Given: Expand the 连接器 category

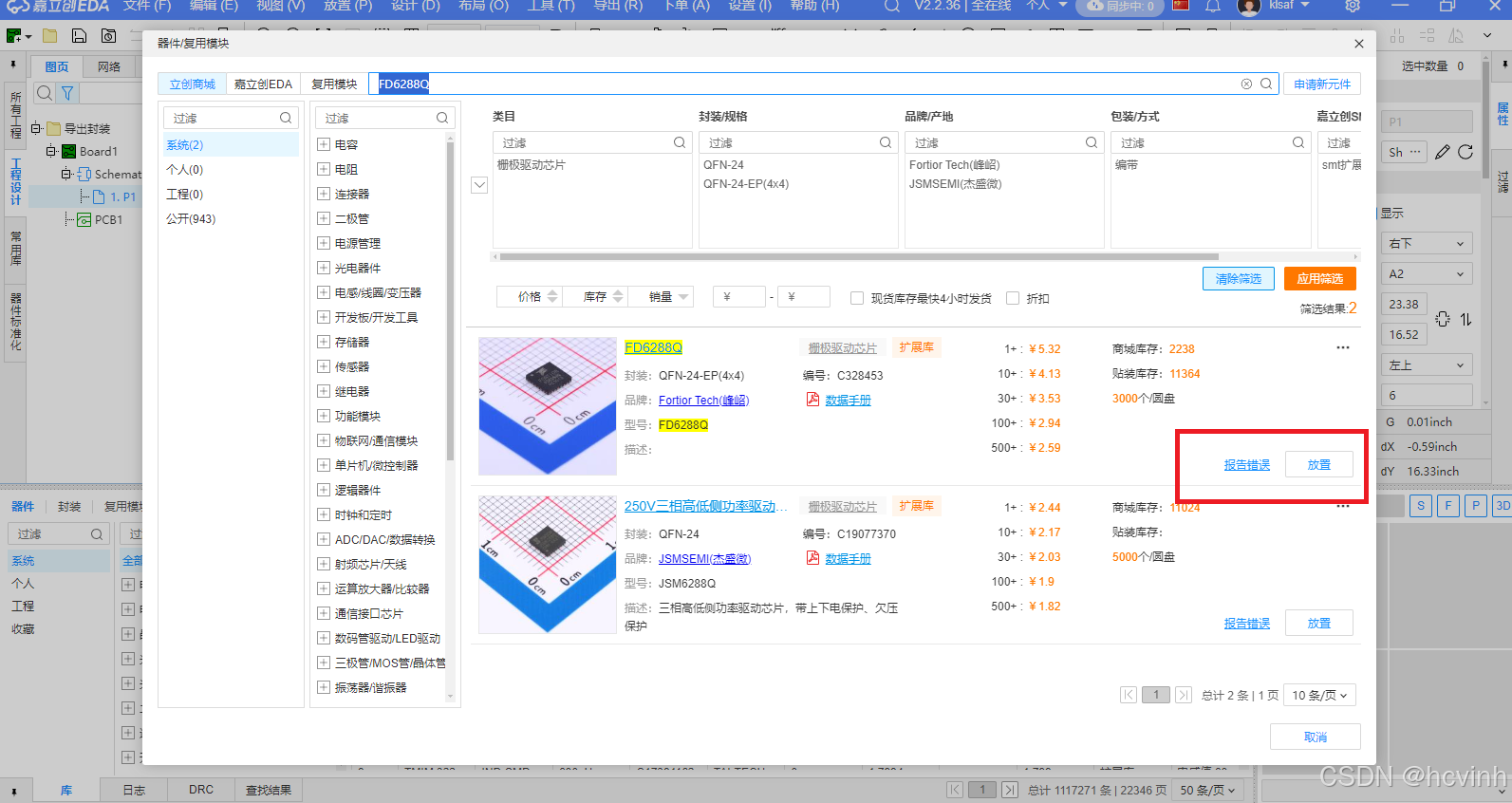Looking at the screenshot, I should (324, 194).
